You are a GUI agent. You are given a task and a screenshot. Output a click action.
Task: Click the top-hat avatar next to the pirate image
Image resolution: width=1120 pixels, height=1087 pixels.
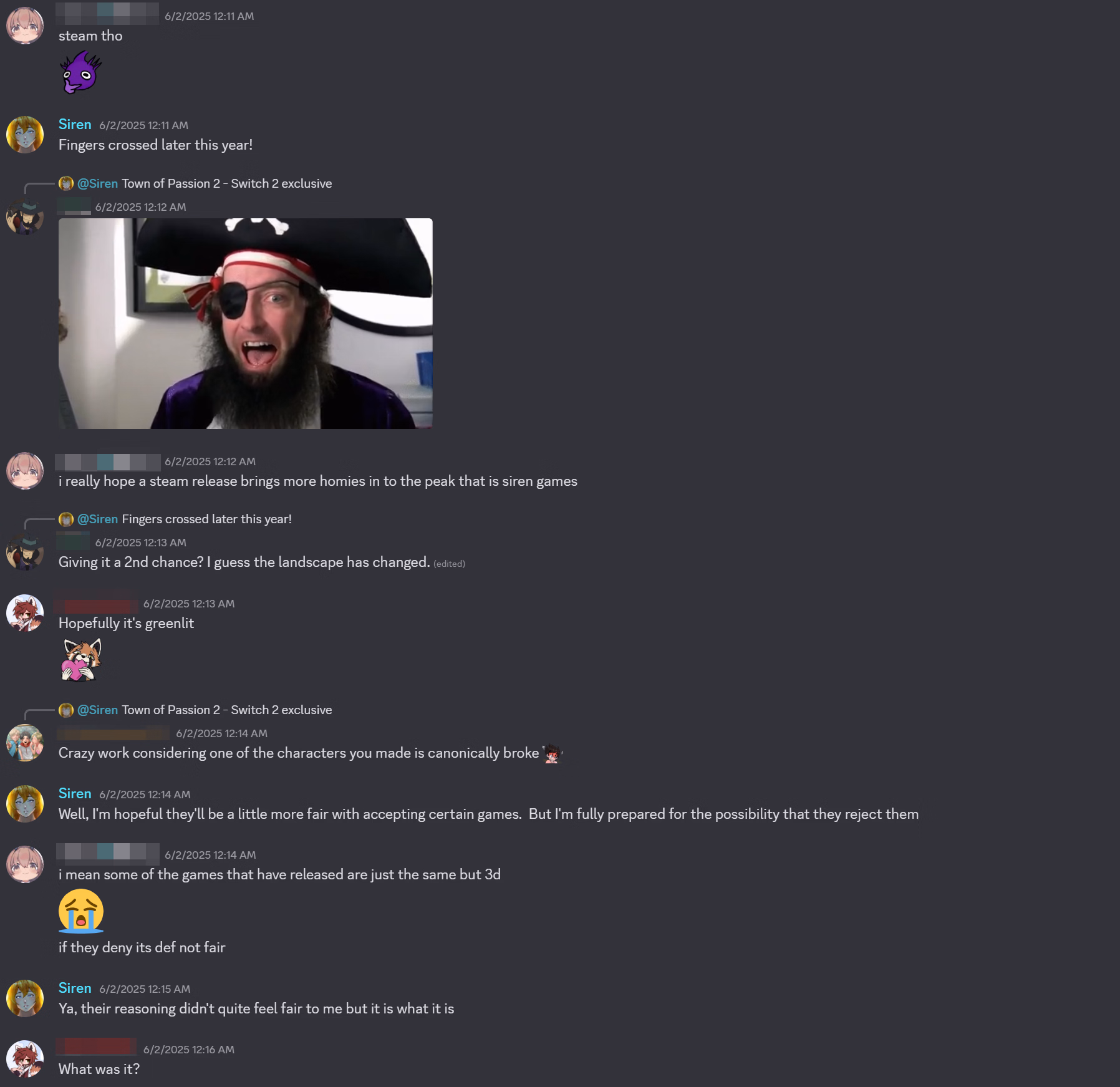click(x=25, y=217)
